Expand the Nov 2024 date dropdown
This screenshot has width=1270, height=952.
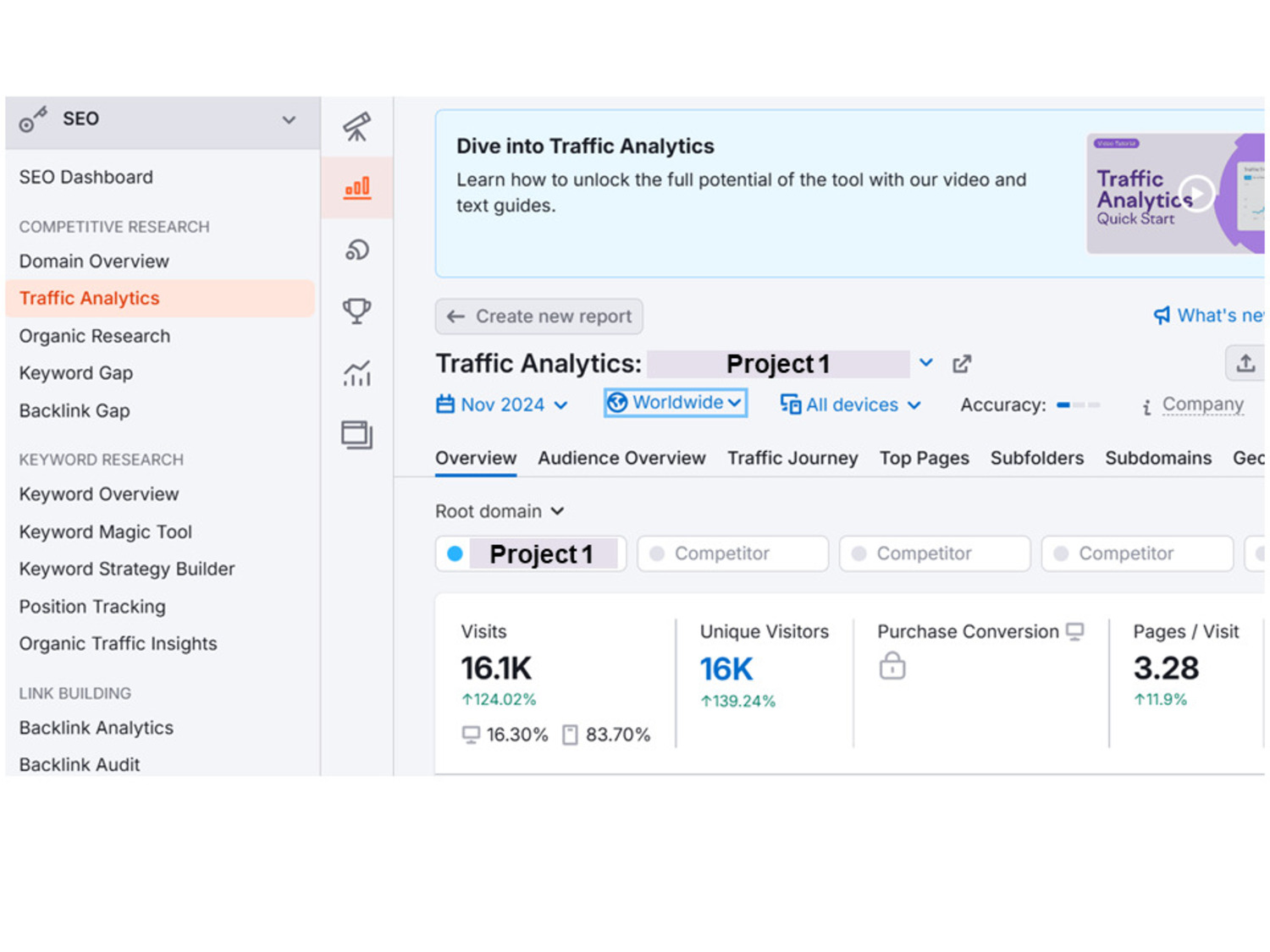click(501, 404)
